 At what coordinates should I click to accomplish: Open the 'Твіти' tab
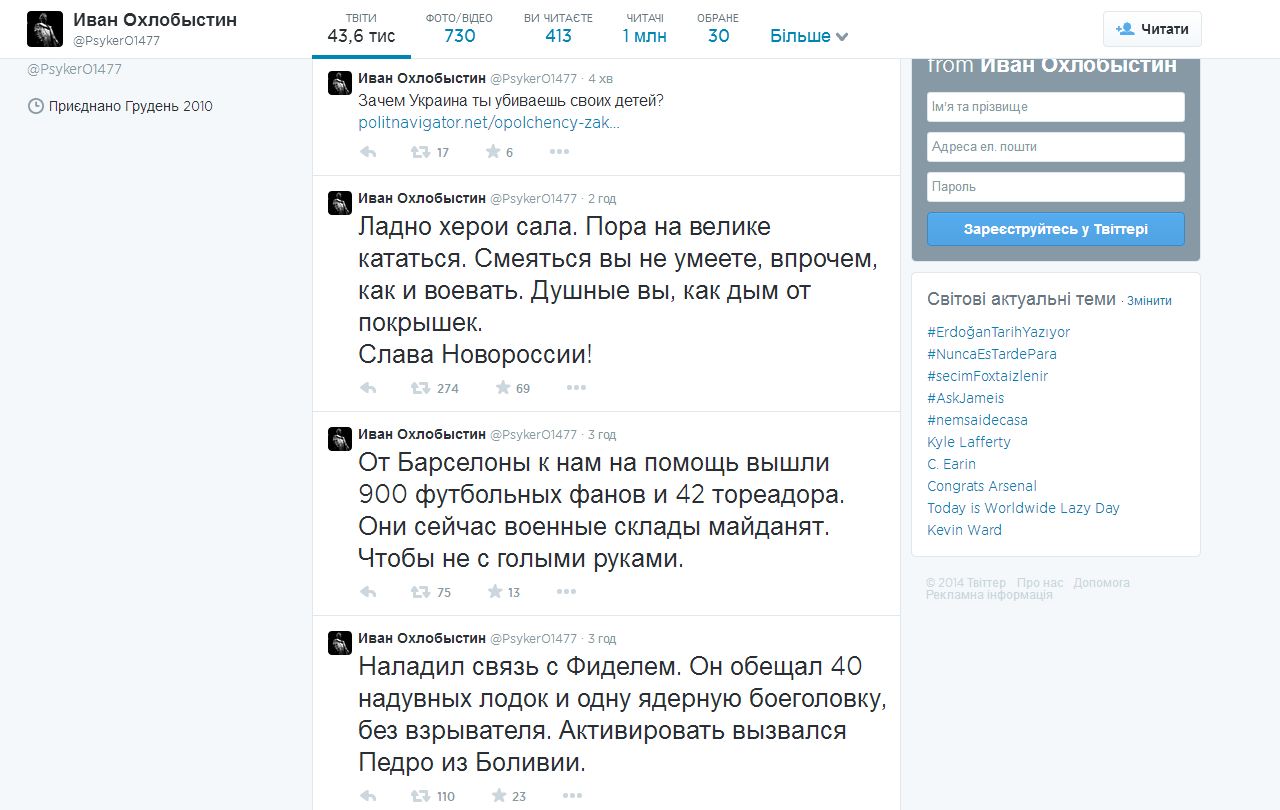coord(361,29)
